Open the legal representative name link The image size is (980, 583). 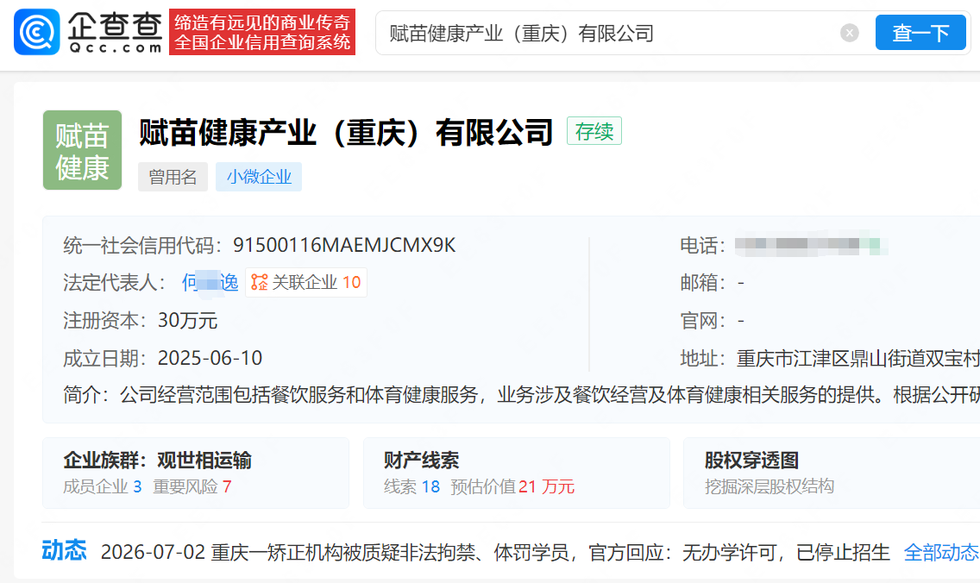coord(210,282)
